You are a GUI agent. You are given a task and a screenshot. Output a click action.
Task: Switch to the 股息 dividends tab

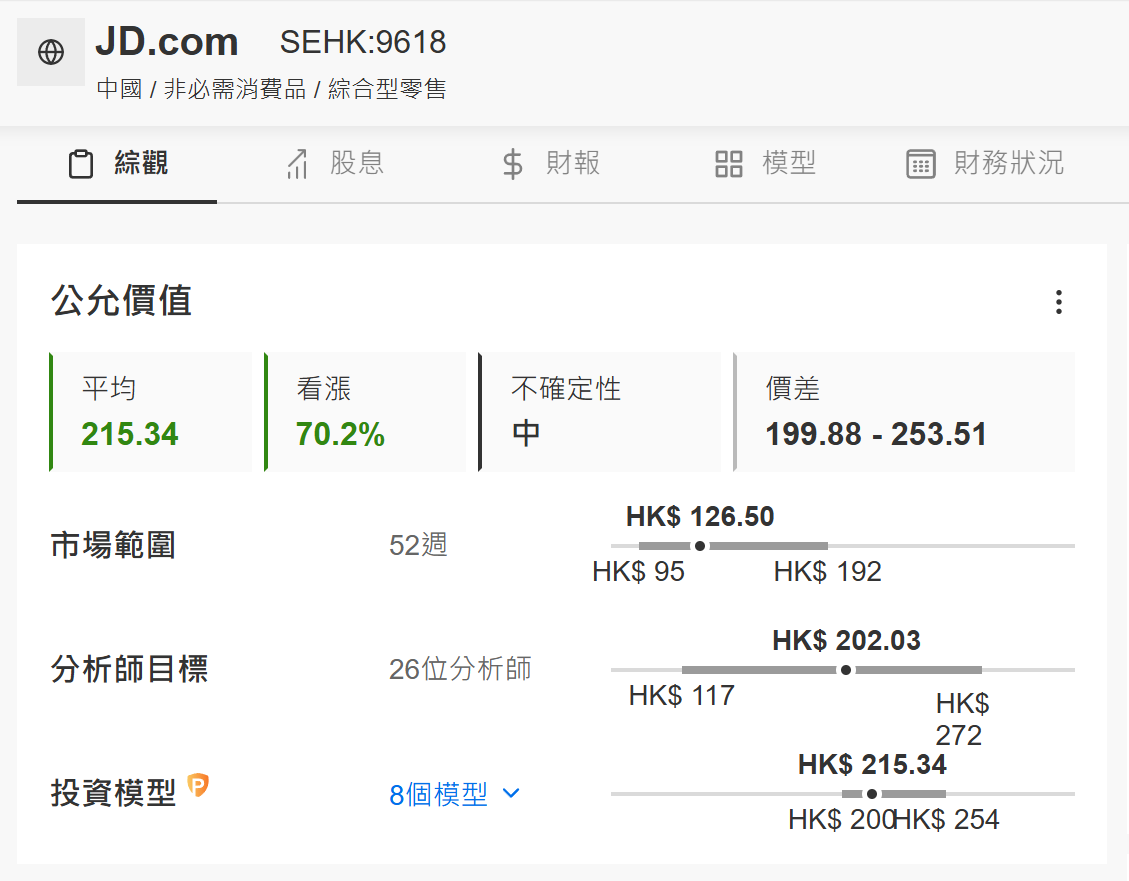(x=335, y=164)
